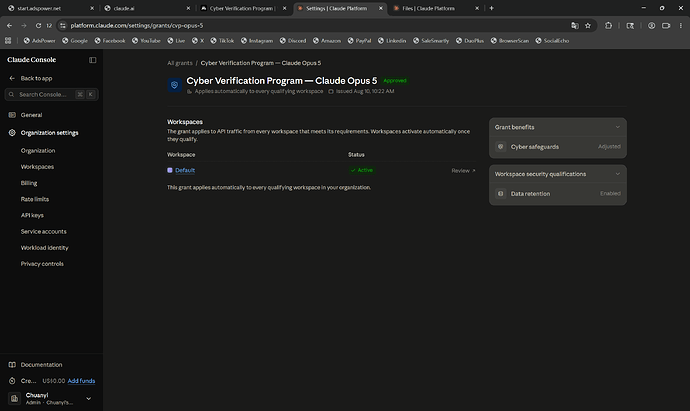The image size is (690, 411).
Task: Open Service accounts page
Action: pyautogui.click(x=44, y=231)
